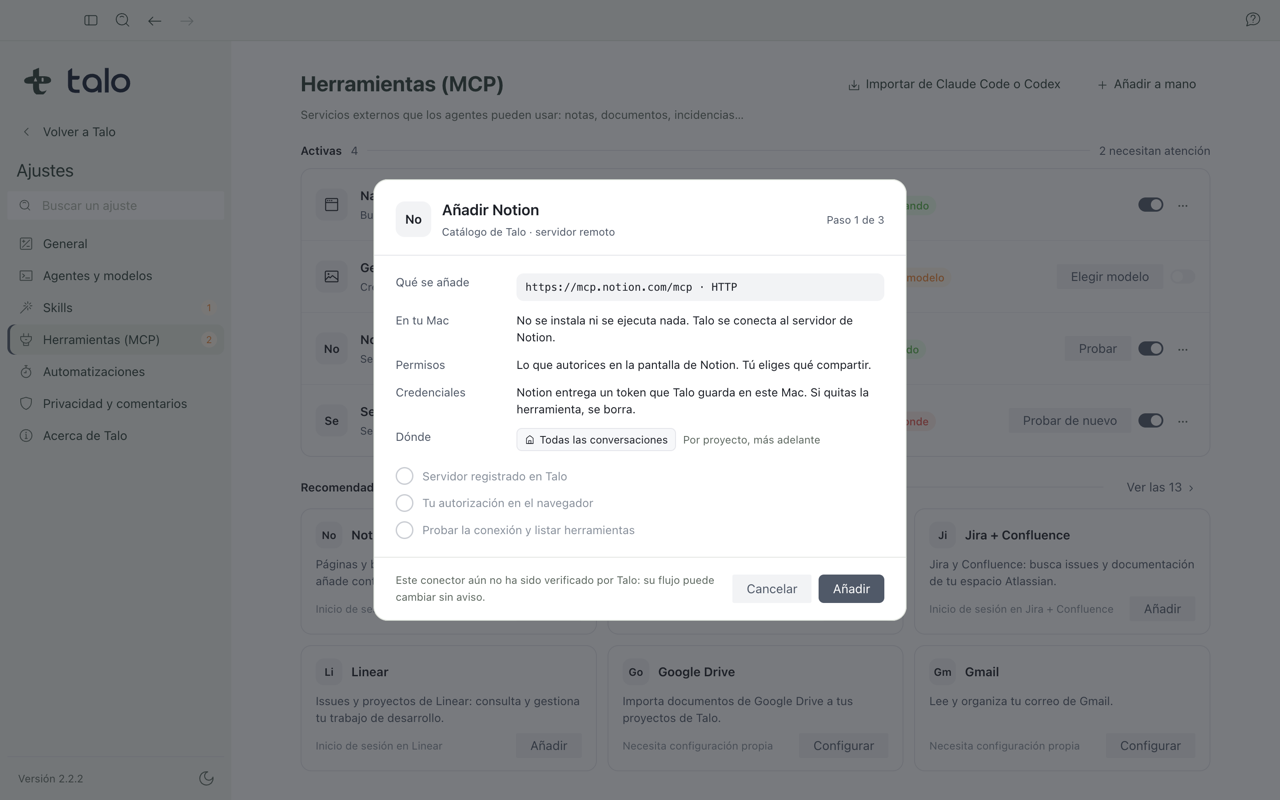Screen dimensions: 1280x800
Task: Toggle dark mode moon icon
Action: pyautogui.click(x=206, y=778)
